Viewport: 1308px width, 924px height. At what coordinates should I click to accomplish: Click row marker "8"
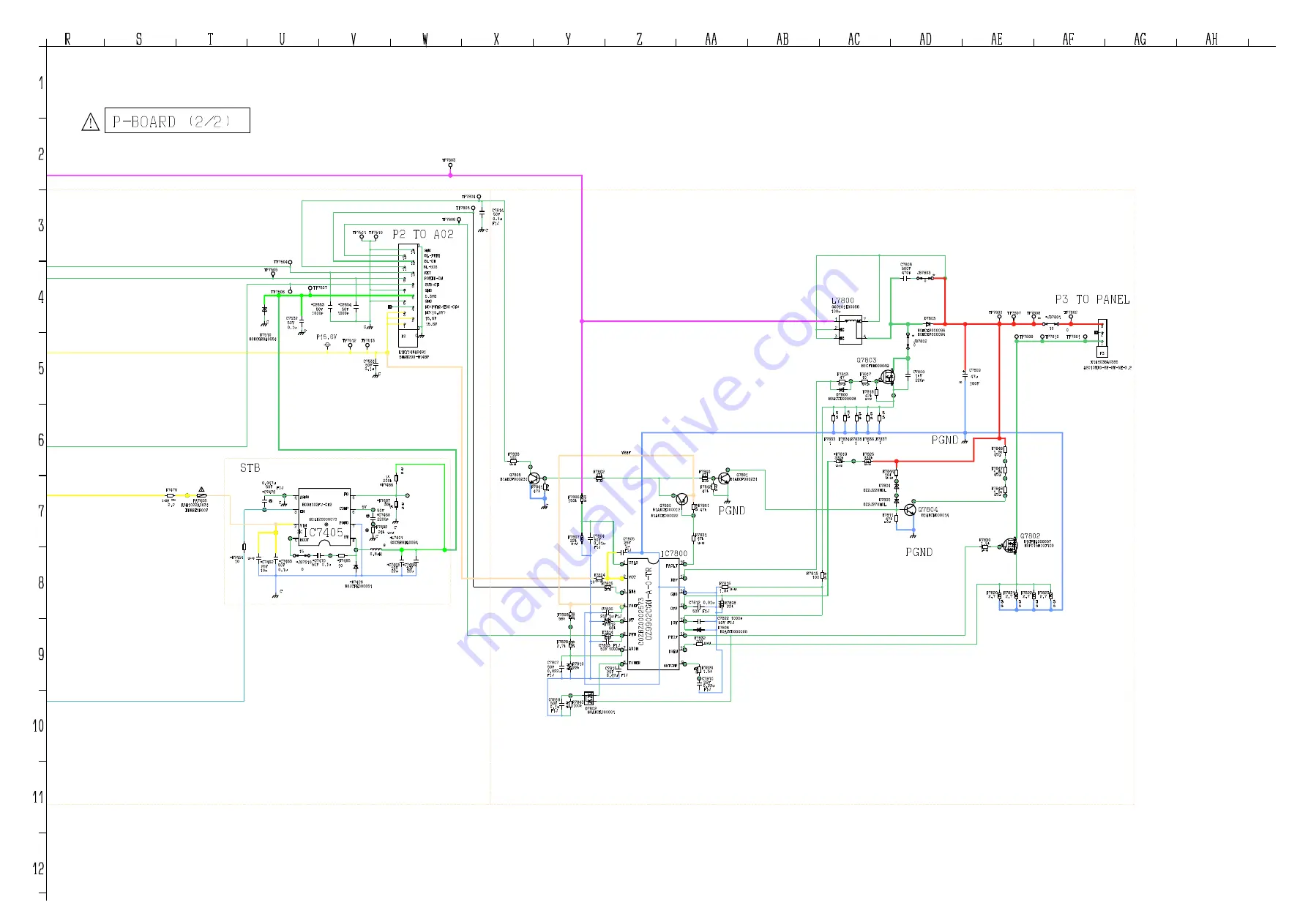[x=41, y=583]
